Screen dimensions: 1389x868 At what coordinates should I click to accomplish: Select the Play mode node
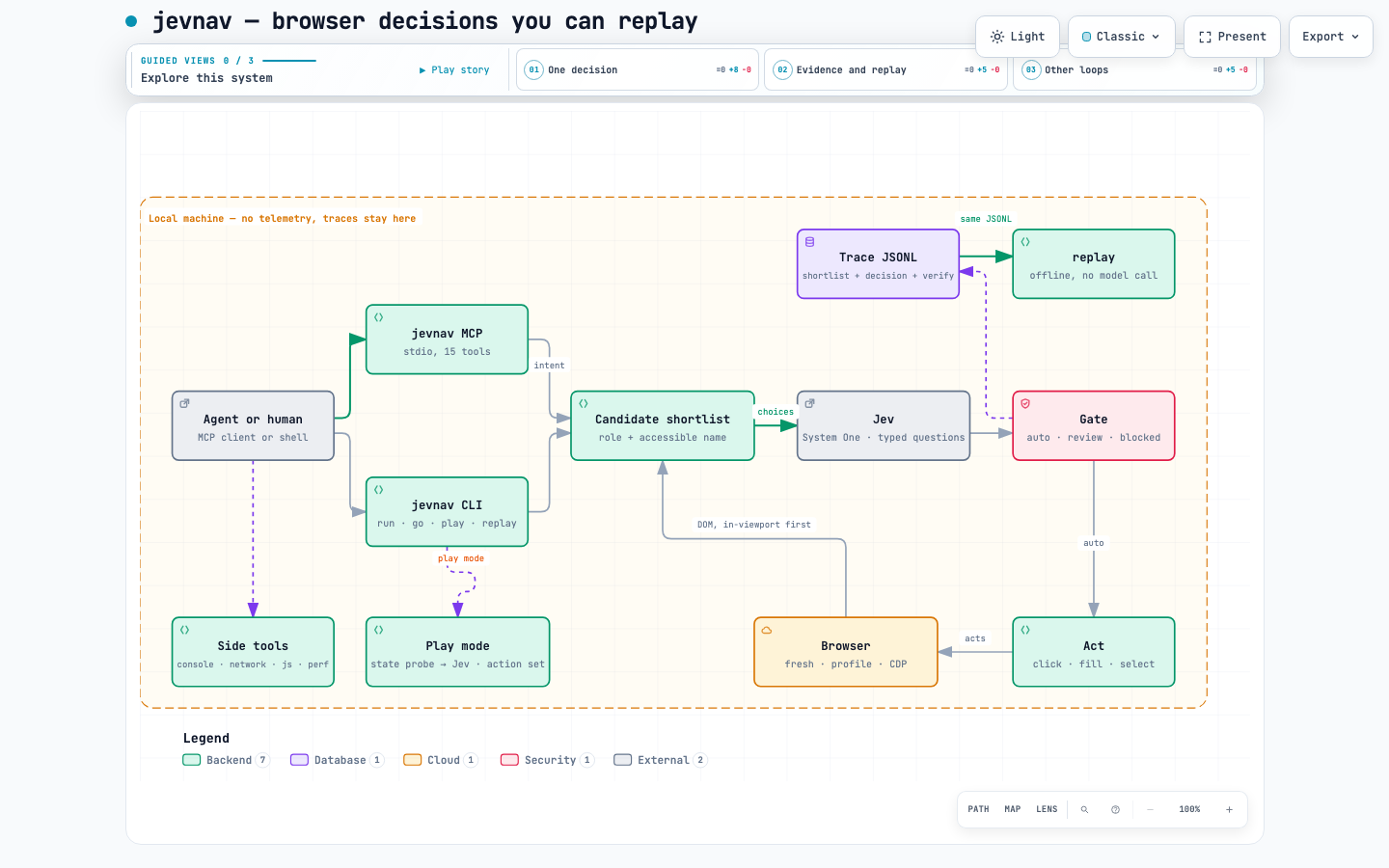(457, 652)
